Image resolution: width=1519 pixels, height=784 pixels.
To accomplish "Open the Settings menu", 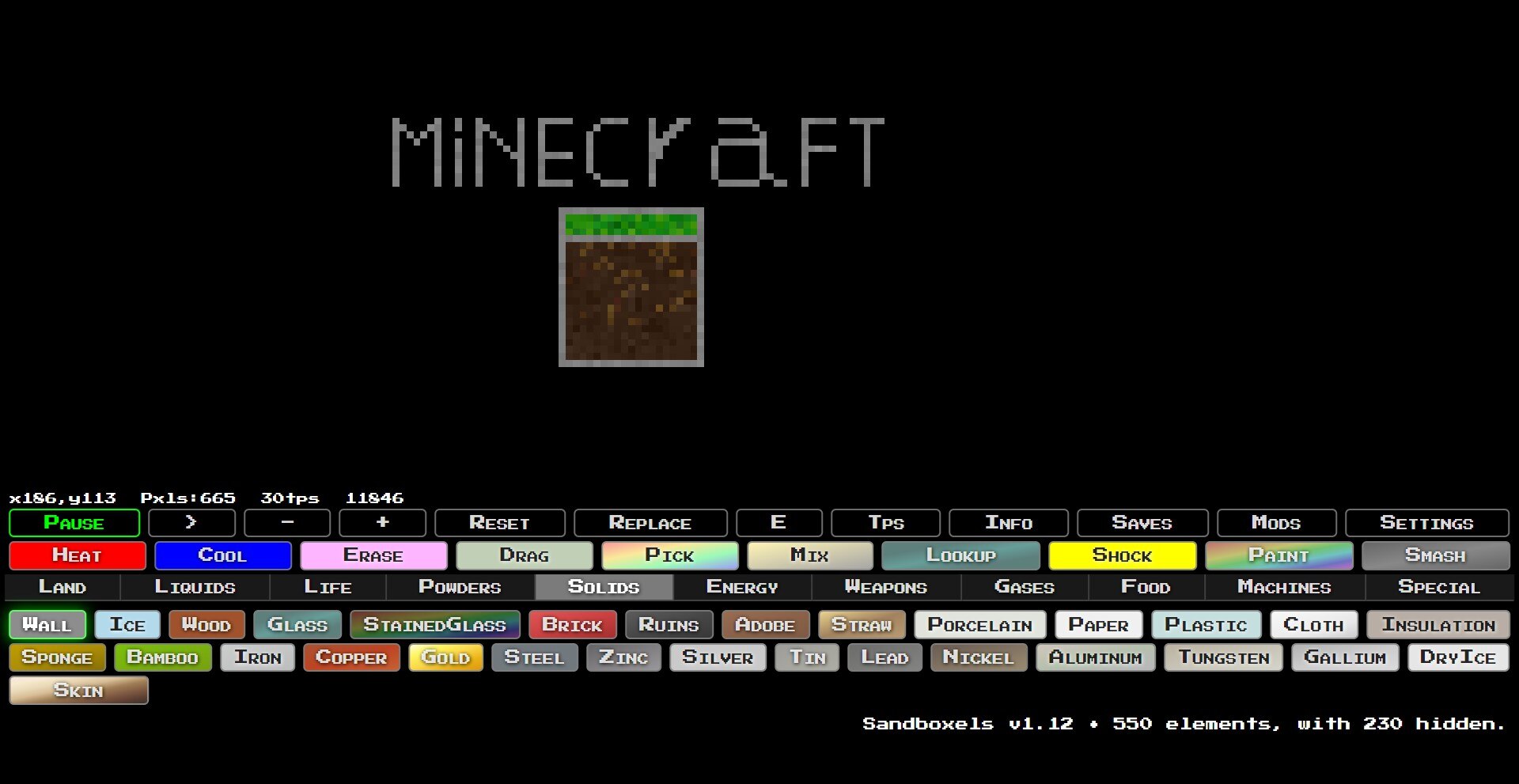I will (1426, 523).
